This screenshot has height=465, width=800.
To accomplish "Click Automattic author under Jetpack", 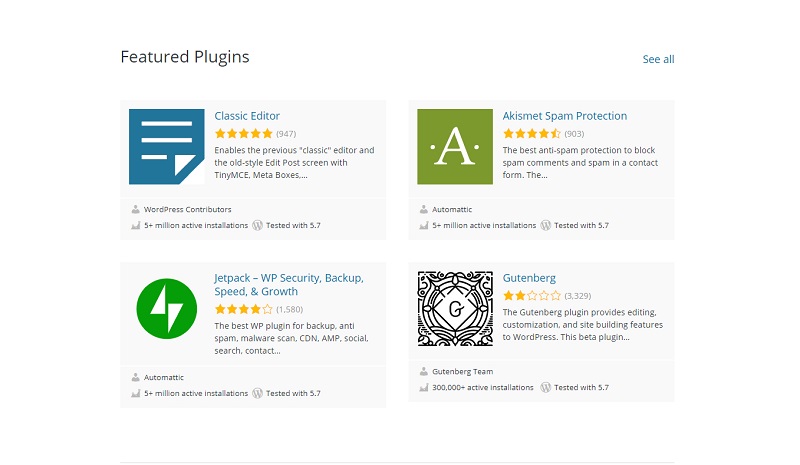I will (164, 377).
